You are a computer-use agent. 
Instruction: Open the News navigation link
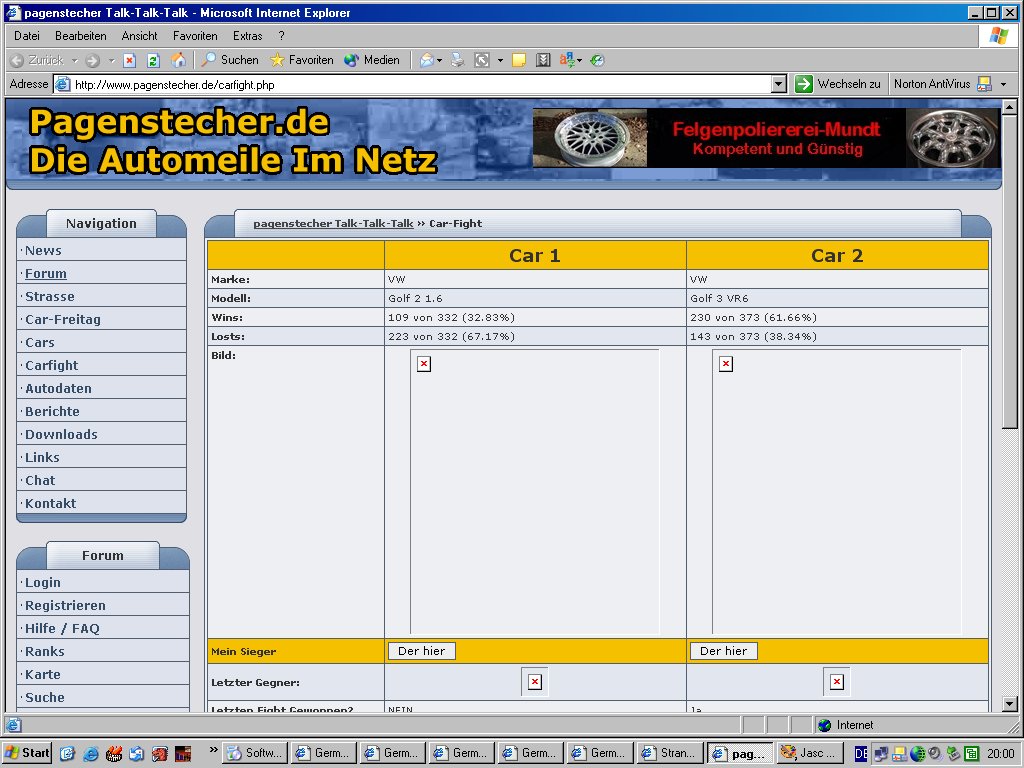43,251
